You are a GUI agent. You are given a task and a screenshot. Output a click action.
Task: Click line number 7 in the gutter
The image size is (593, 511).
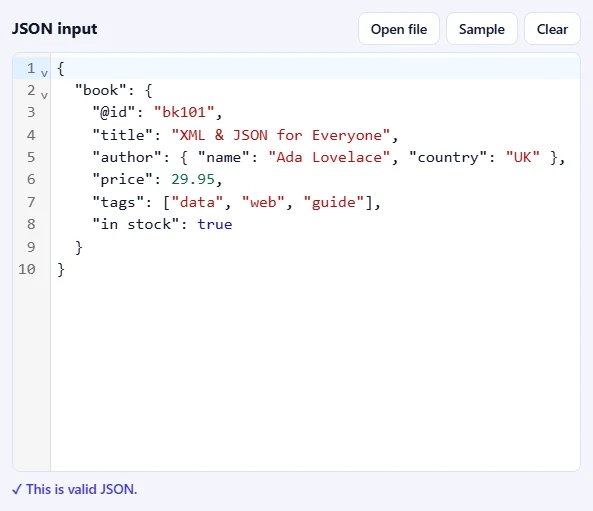(x=31, y=202)
